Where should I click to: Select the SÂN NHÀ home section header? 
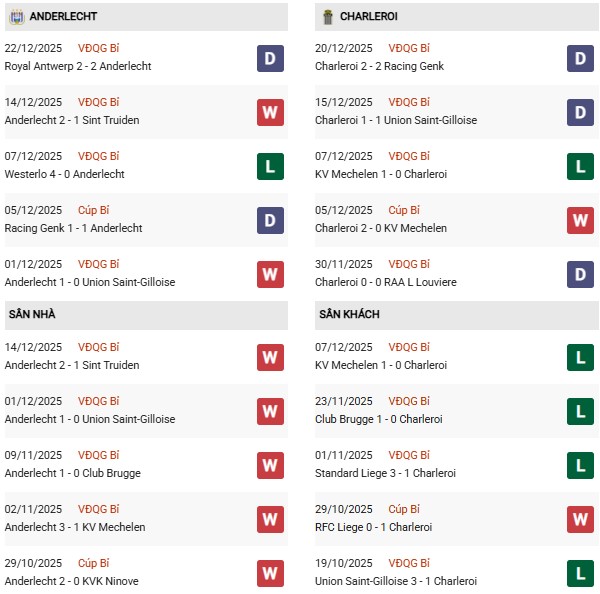click(32, 314)
